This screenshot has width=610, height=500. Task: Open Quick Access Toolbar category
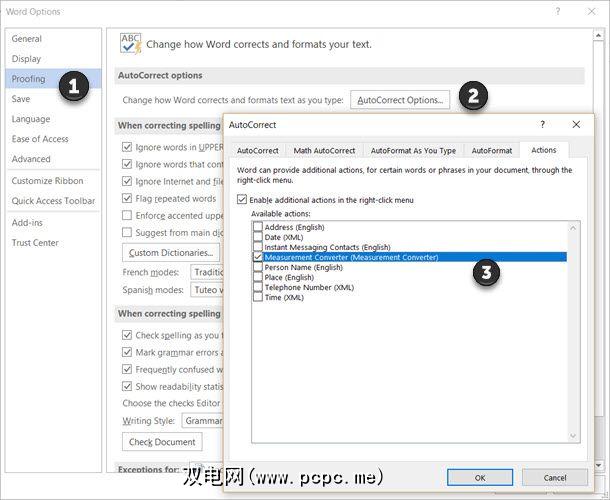coord(53,201)
